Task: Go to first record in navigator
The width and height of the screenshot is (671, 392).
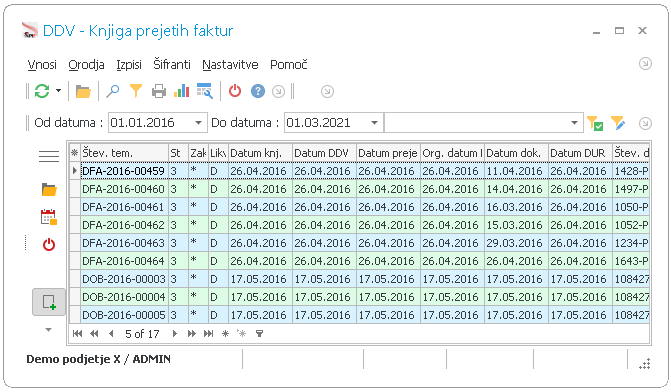Action: pos(77,334)
